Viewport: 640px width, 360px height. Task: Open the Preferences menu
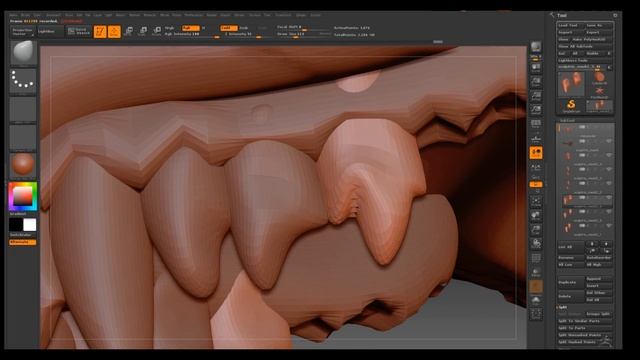tap(193, 15)
